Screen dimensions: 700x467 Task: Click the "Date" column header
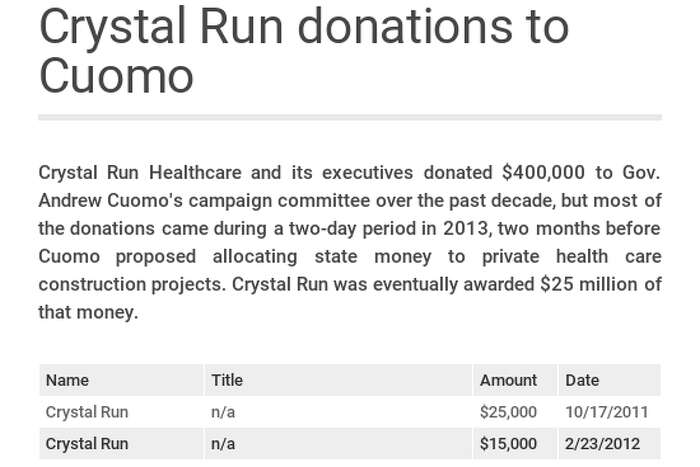pos(582,380)
